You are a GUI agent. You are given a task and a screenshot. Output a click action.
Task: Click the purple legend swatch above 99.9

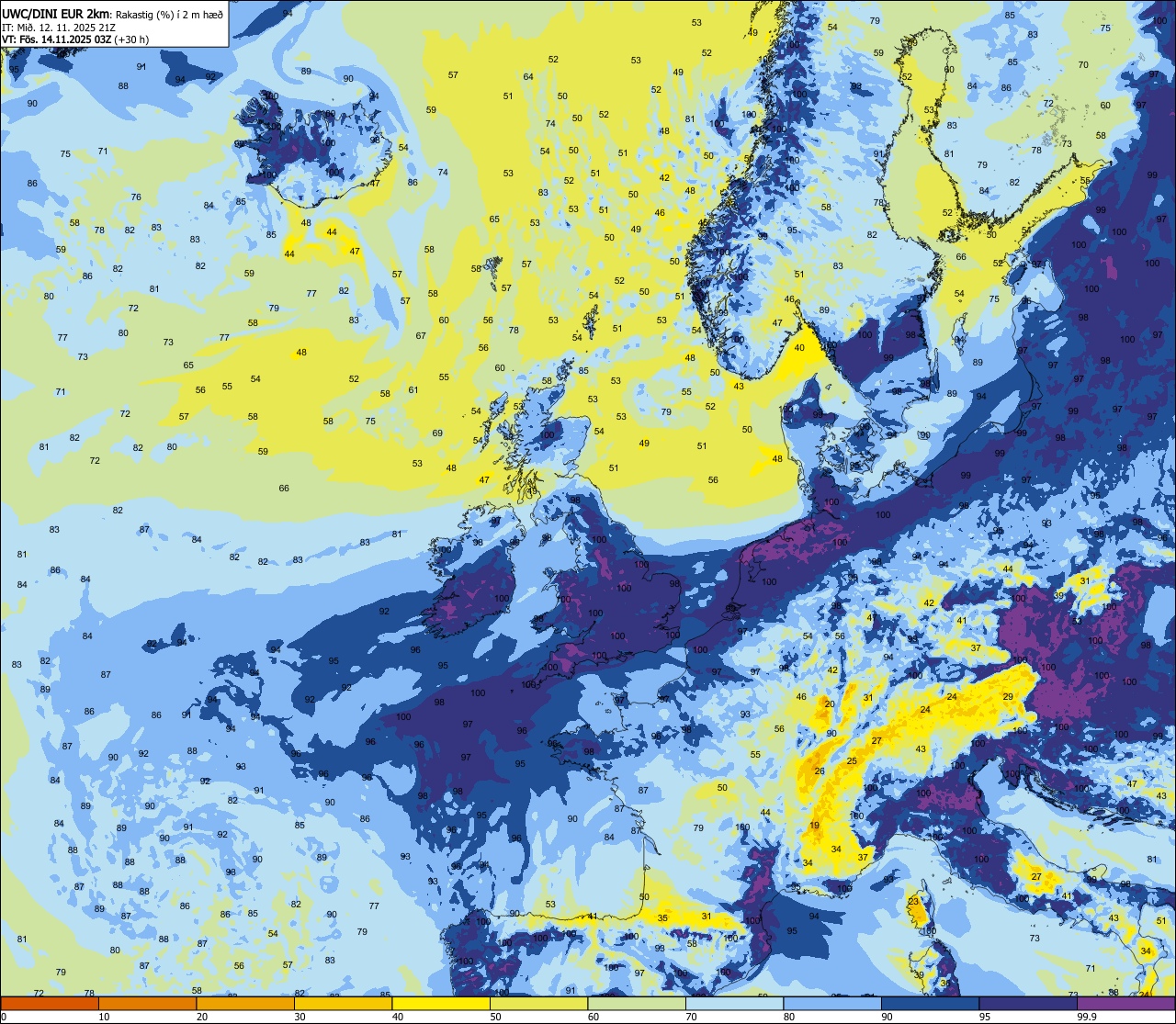[1125, 1003]
